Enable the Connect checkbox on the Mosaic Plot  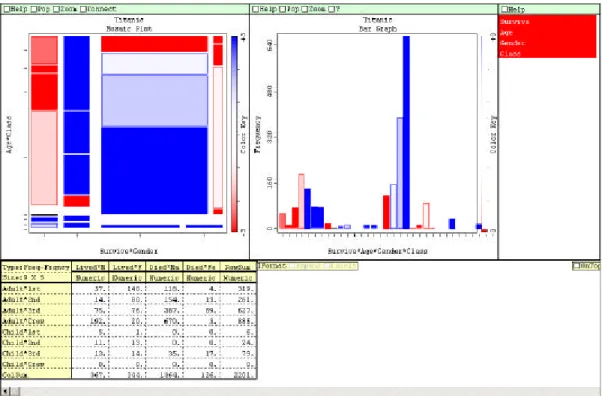(83, 9)
